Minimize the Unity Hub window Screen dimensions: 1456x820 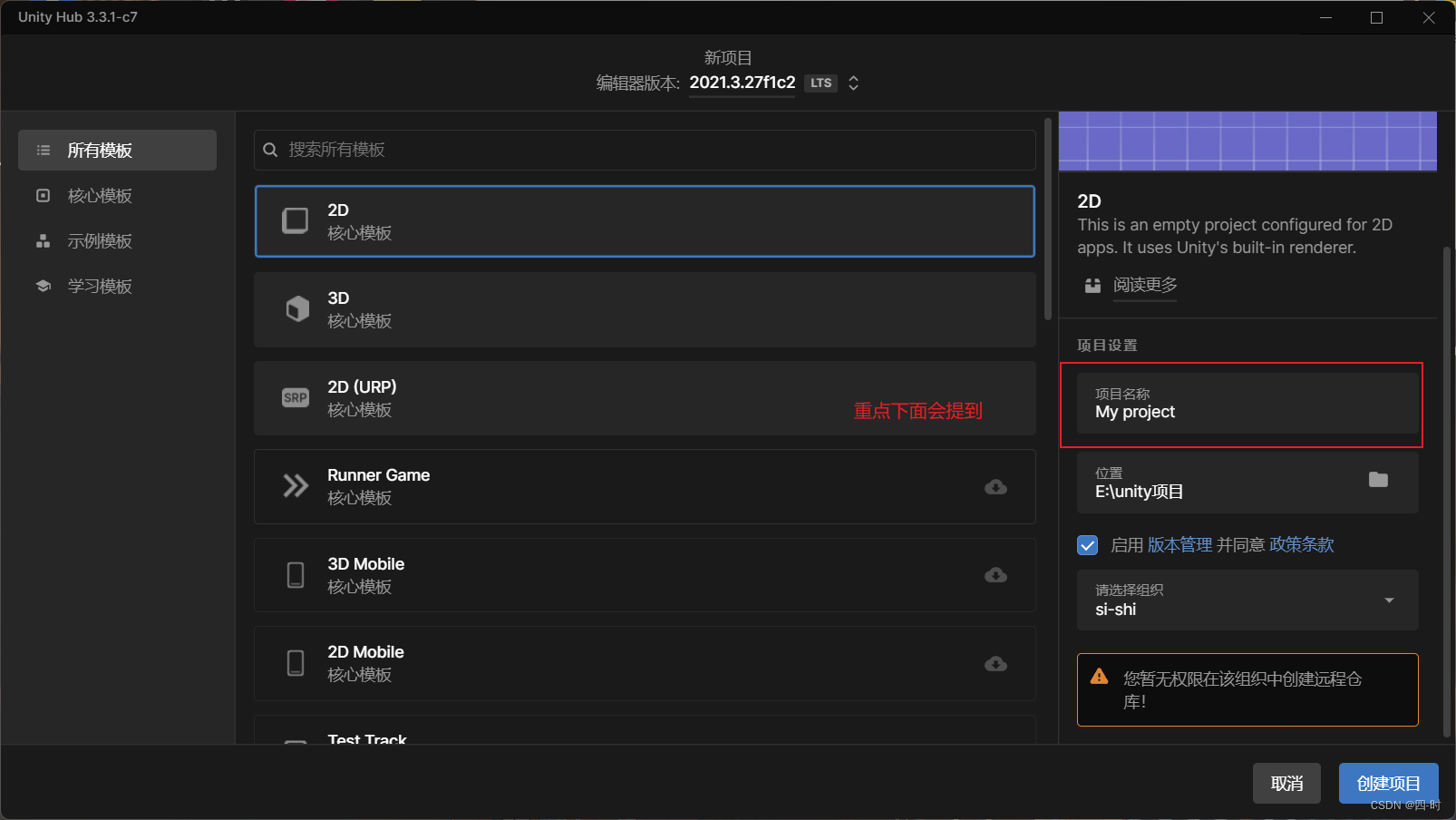pyautogui.click(x=1325, y=17)
